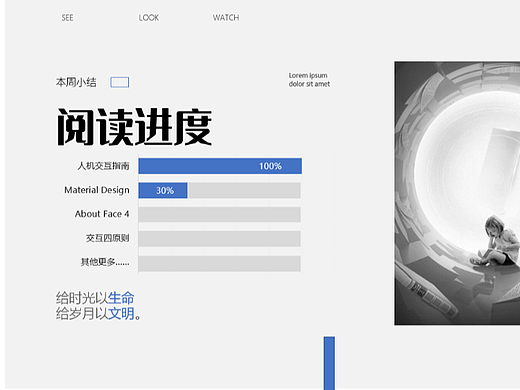Select the Material Design row label
The height and width of the screenshot is (390, 520).
97,190
